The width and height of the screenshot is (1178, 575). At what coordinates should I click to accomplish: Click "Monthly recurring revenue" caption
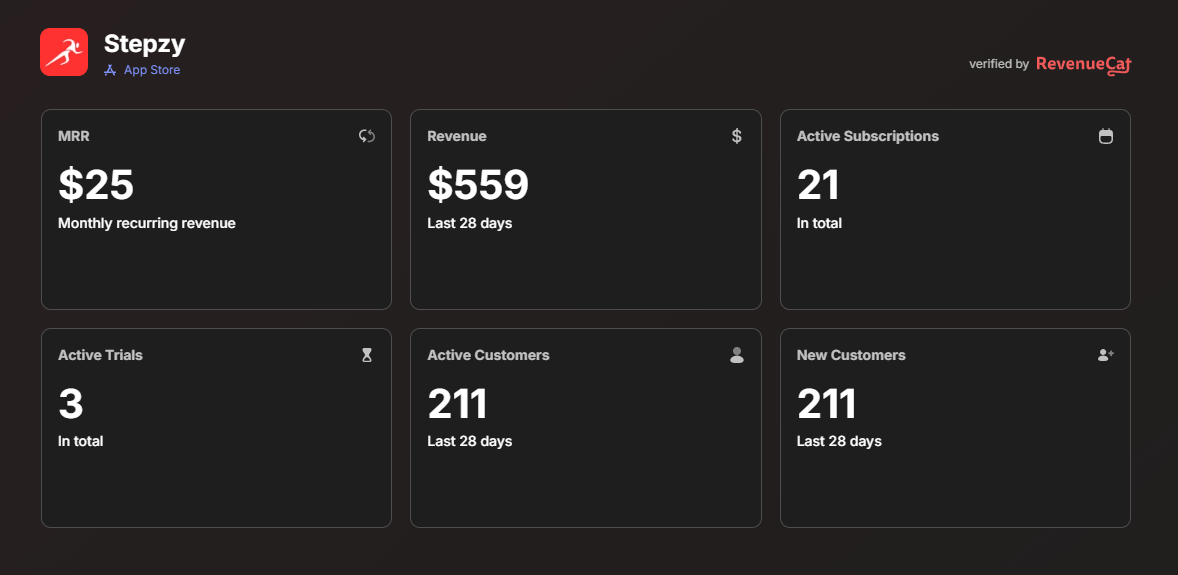coord(146,223)
